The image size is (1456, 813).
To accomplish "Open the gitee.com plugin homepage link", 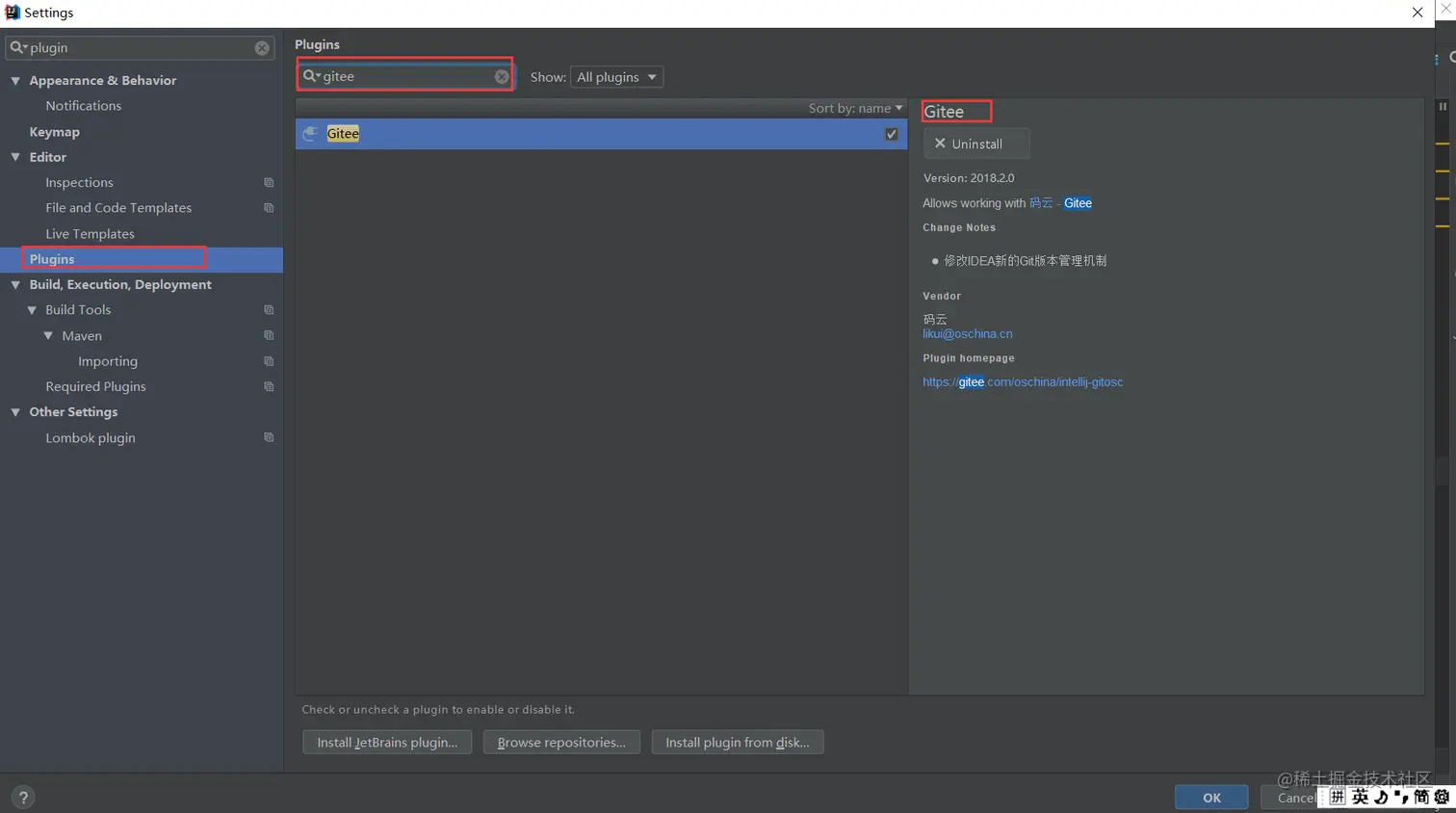I will click(x=1023, y=382).
